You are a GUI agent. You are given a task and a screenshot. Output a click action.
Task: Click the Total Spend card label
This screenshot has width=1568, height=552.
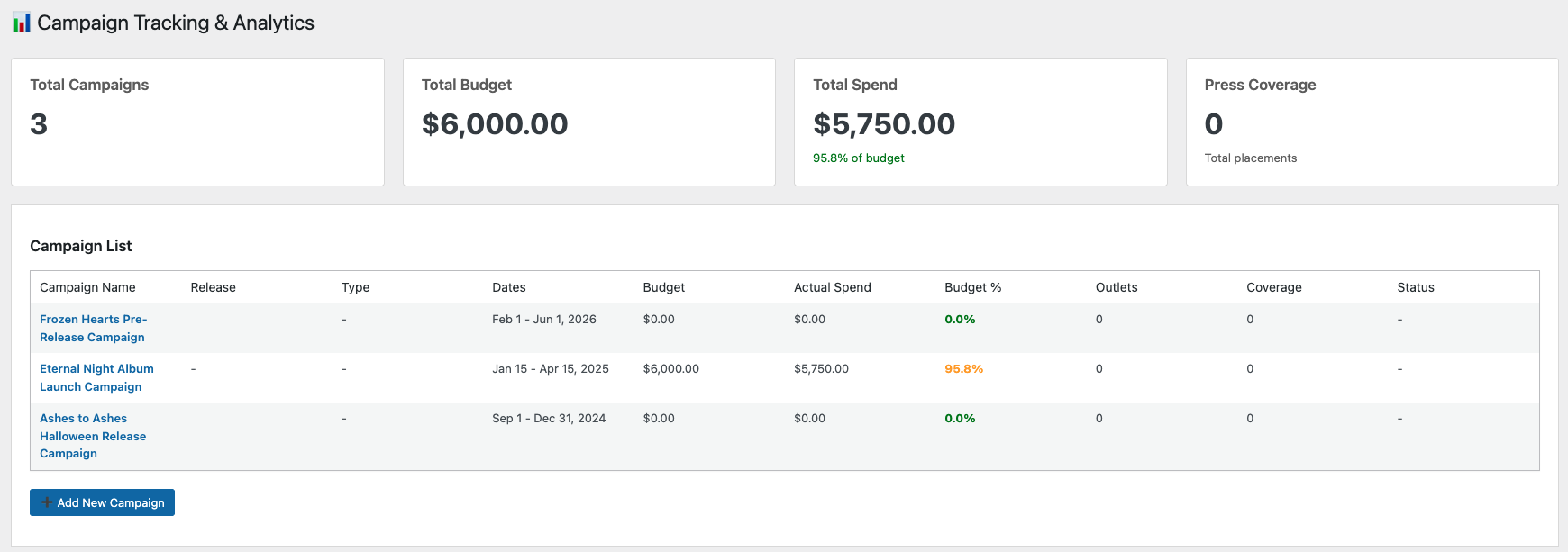pyautogui.click(x=855, y=85)
